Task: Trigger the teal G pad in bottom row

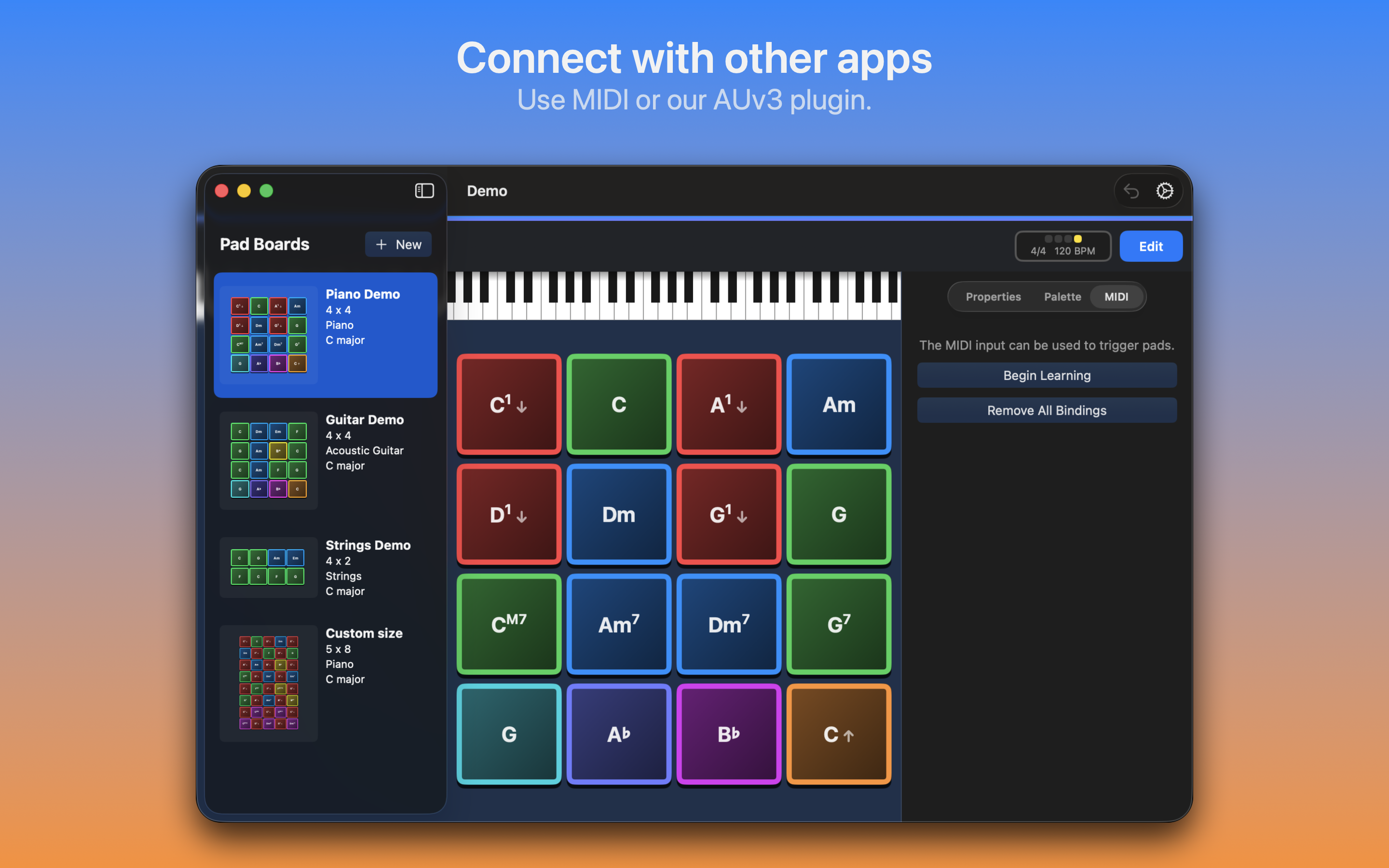Action: pyautogui.click(x=508, y=734)
